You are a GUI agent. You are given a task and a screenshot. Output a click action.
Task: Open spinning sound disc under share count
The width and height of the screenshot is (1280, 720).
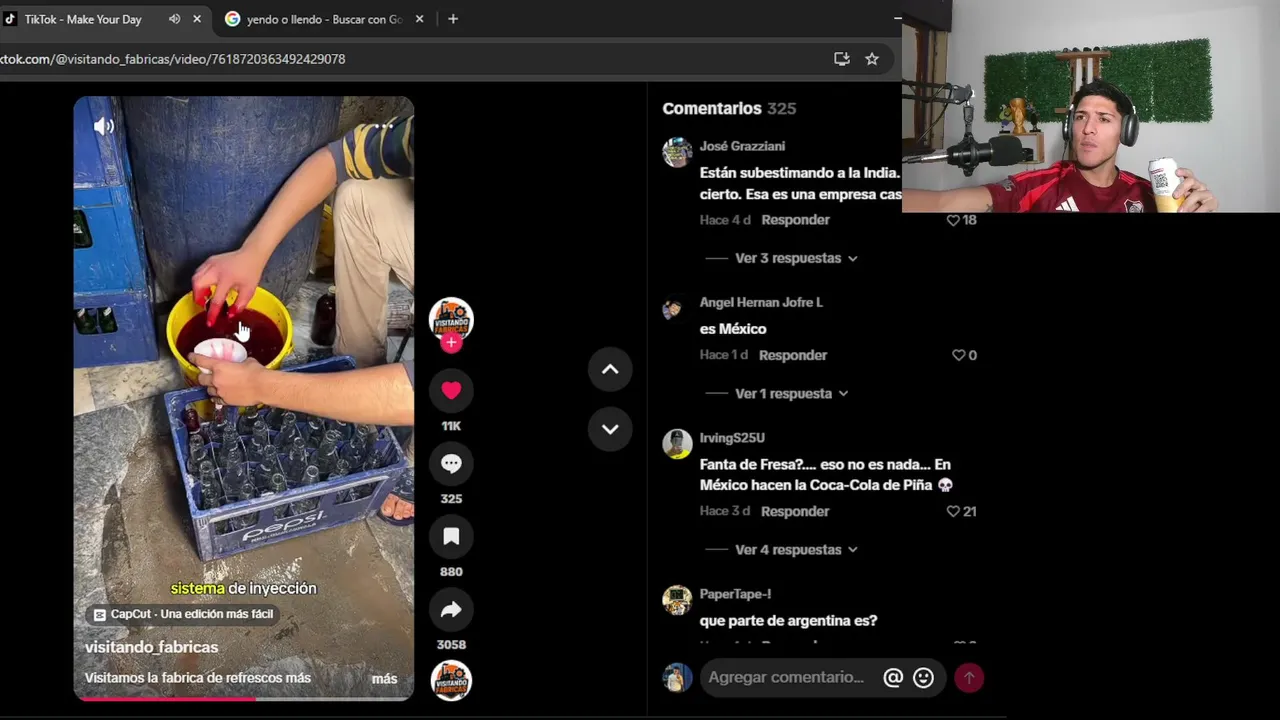point(451,680)
